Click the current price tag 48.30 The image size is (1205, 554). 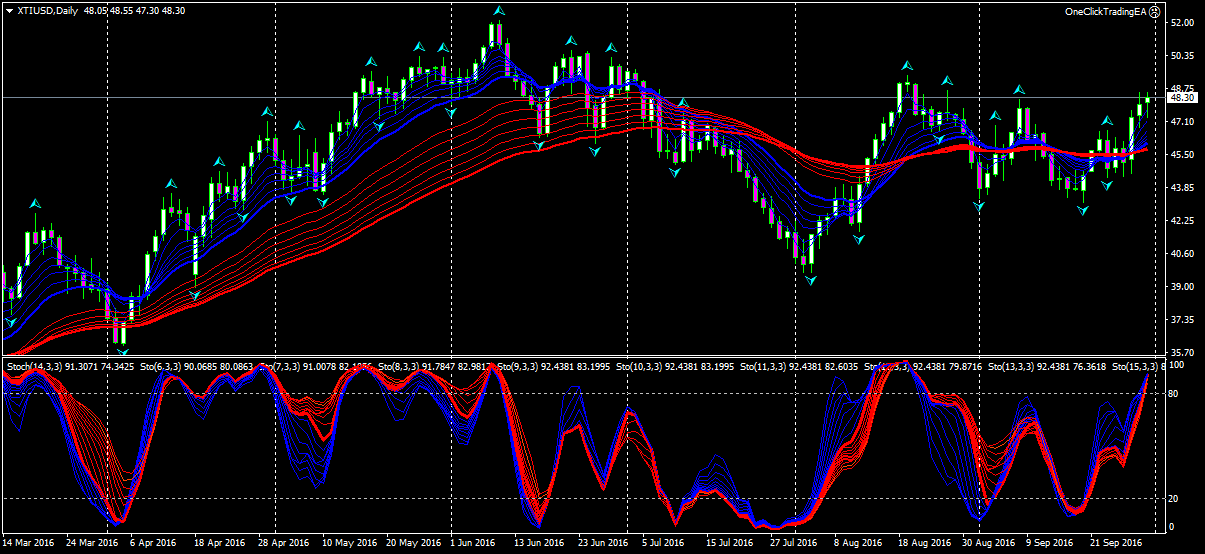tap(1182, 98)
